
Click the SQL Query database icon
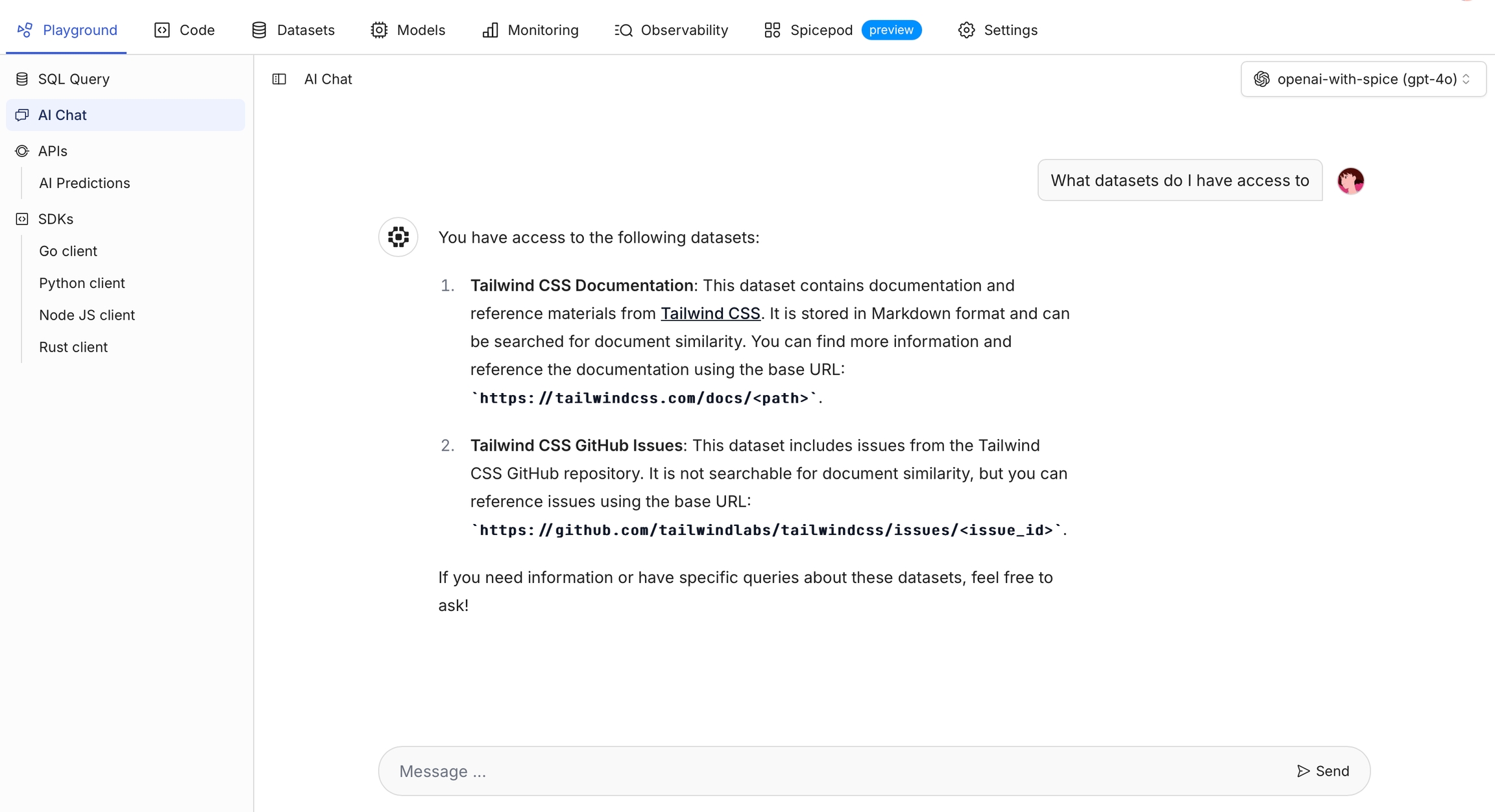[x=22, y=79]
